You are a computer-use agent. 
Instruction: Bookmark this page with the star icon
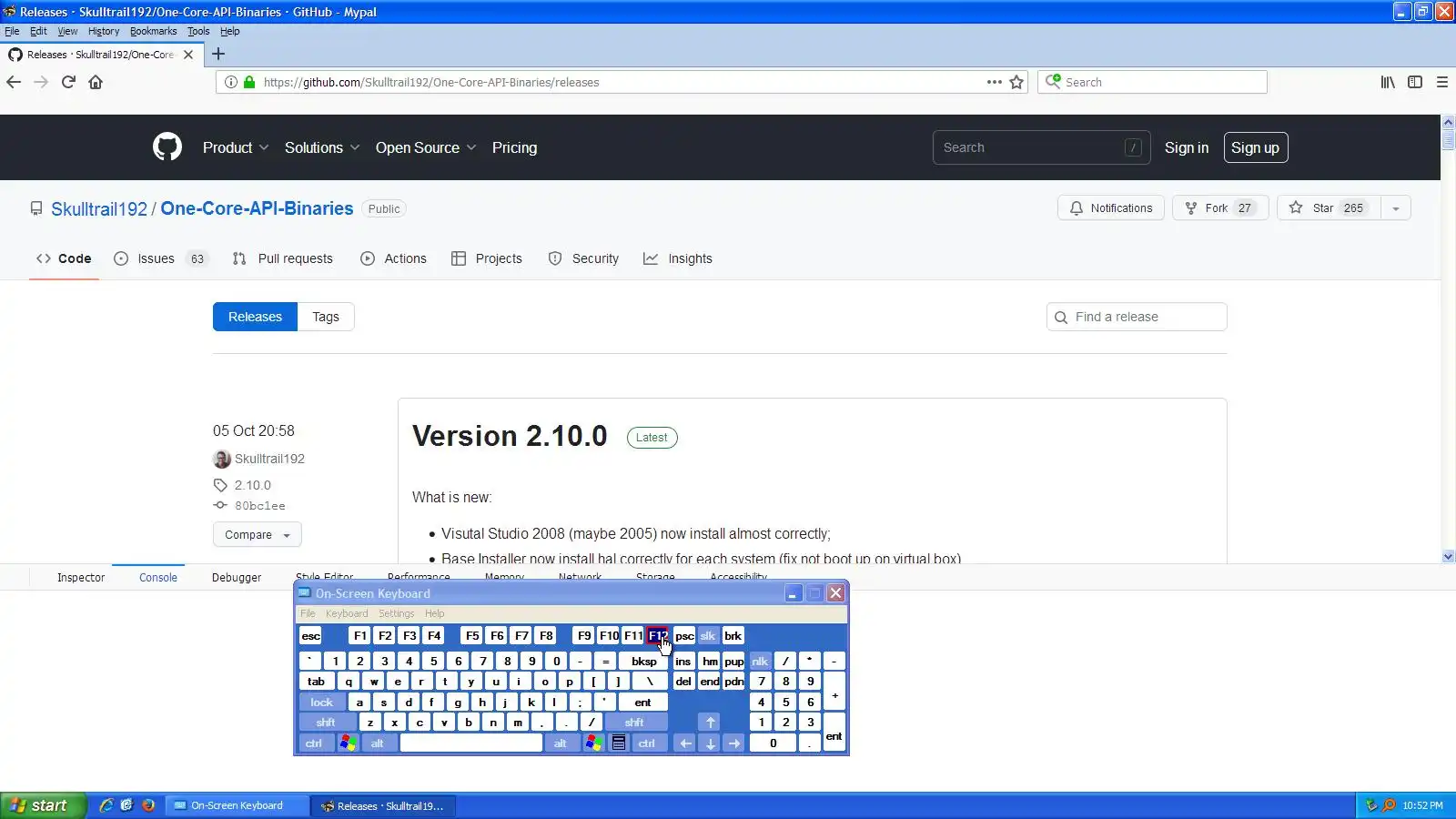click(1016, 82)
